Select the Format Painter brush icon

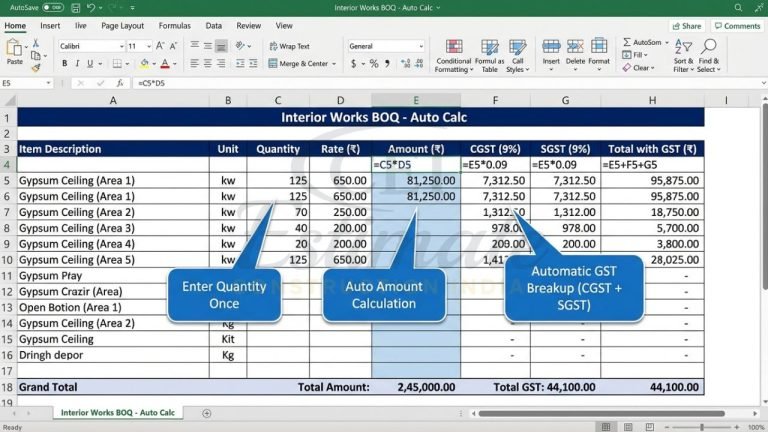coord(36,68)
